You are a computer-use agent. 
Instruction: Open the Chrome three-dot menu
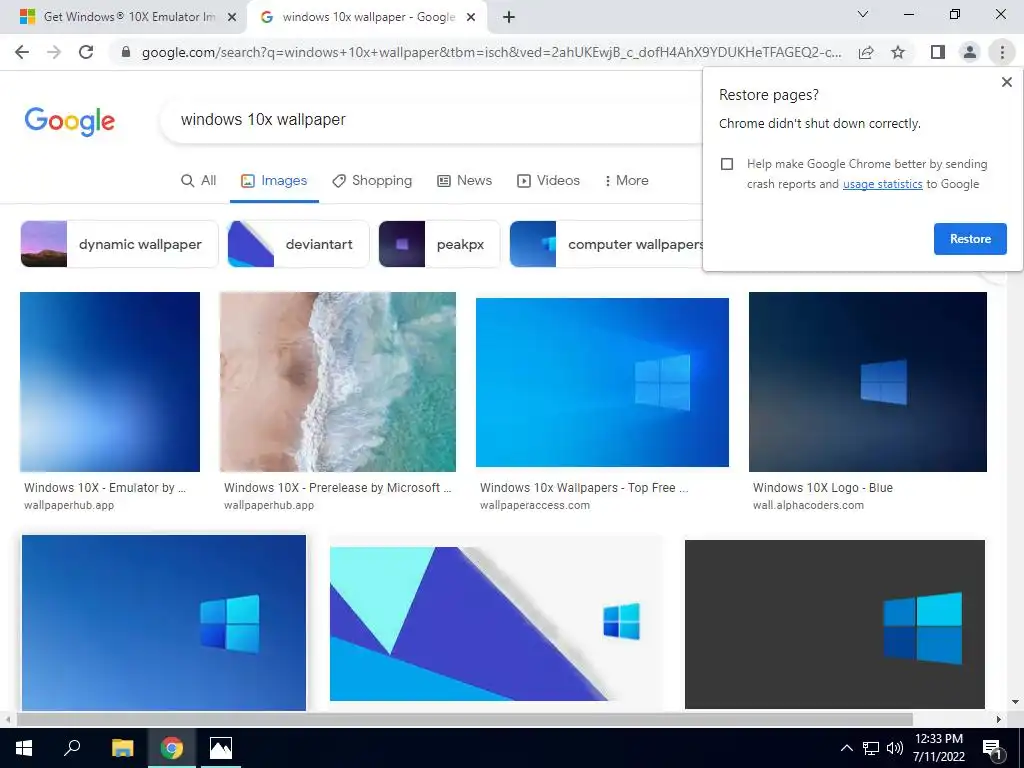click(x=1002, y=52)
